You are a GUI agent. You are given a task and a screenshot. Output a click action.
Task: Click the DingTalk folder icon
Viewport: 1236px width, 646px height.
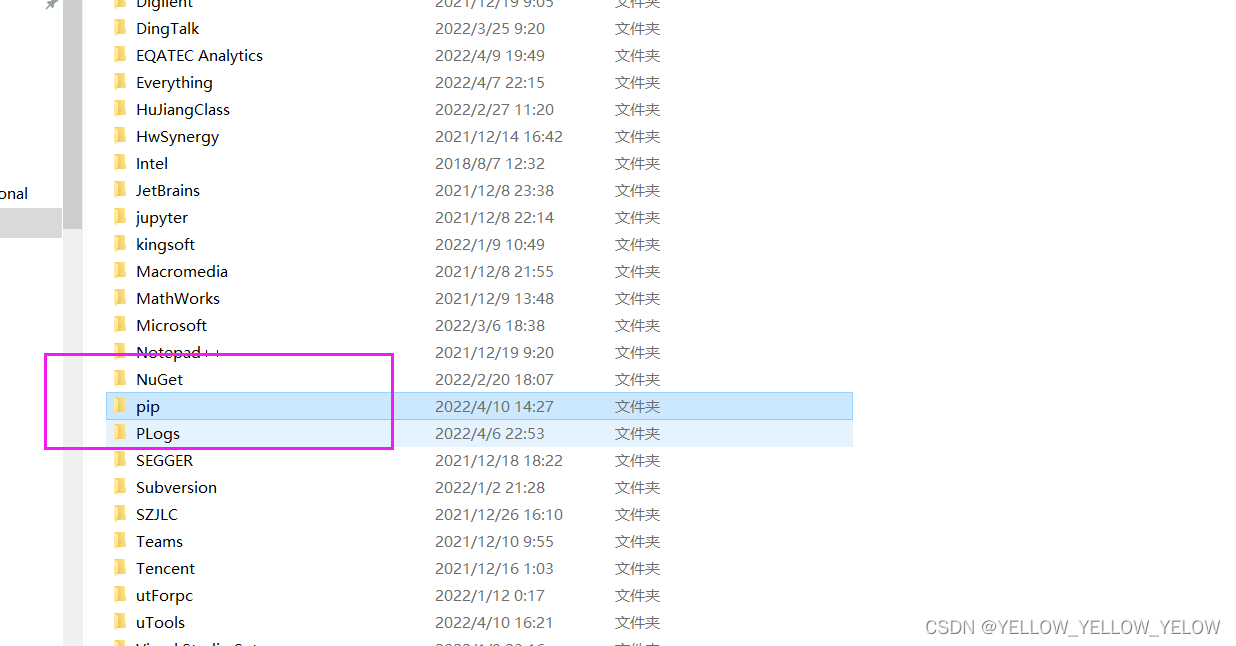120,28
